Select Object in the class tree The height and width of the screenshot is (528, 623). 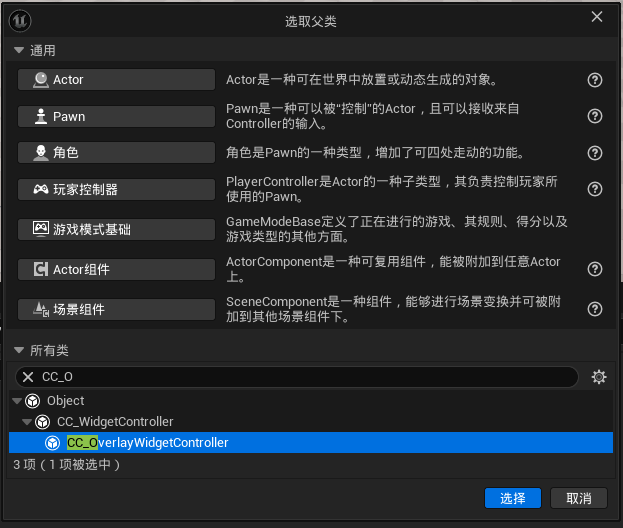[66, 401]
